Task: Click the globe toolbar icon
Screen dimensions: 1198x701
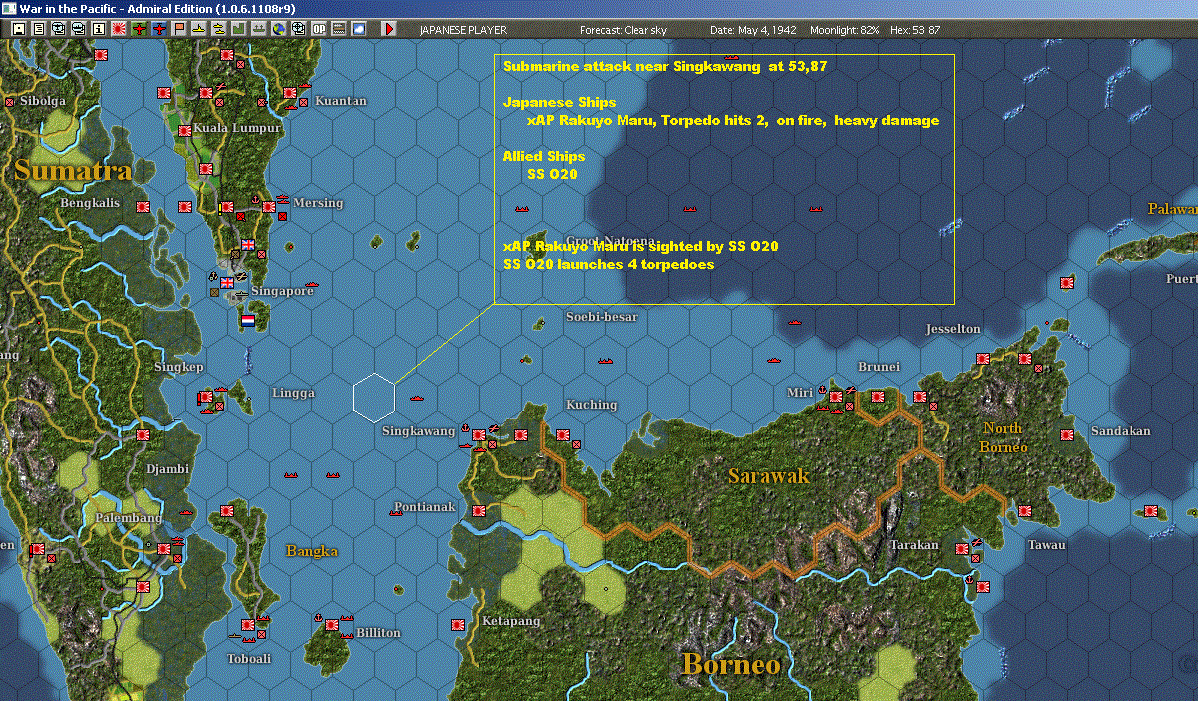Action: coord(279,29)
